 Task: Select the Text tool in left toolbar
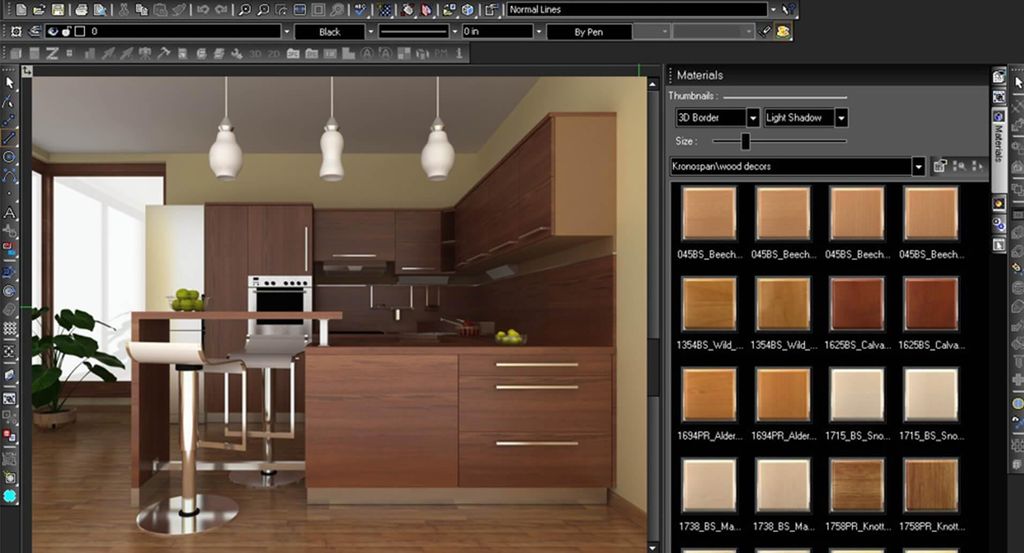(x=10, y=213)
